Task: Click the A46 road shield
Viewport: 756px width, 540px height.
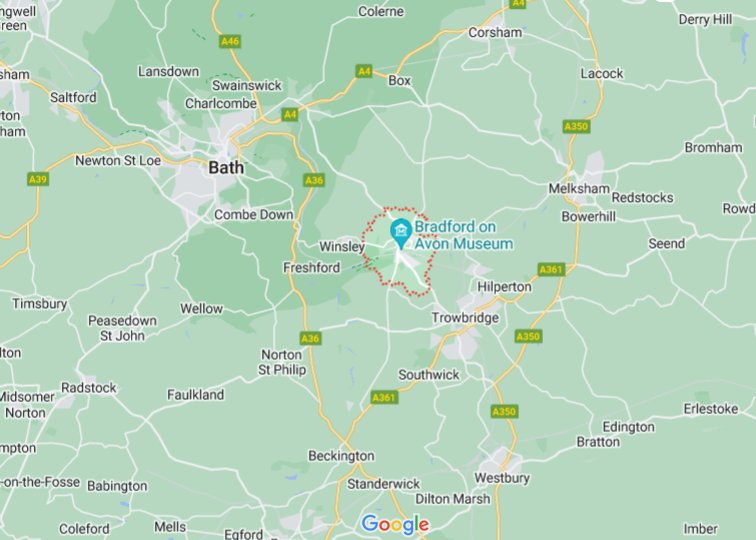Action: tap(230, 41)
